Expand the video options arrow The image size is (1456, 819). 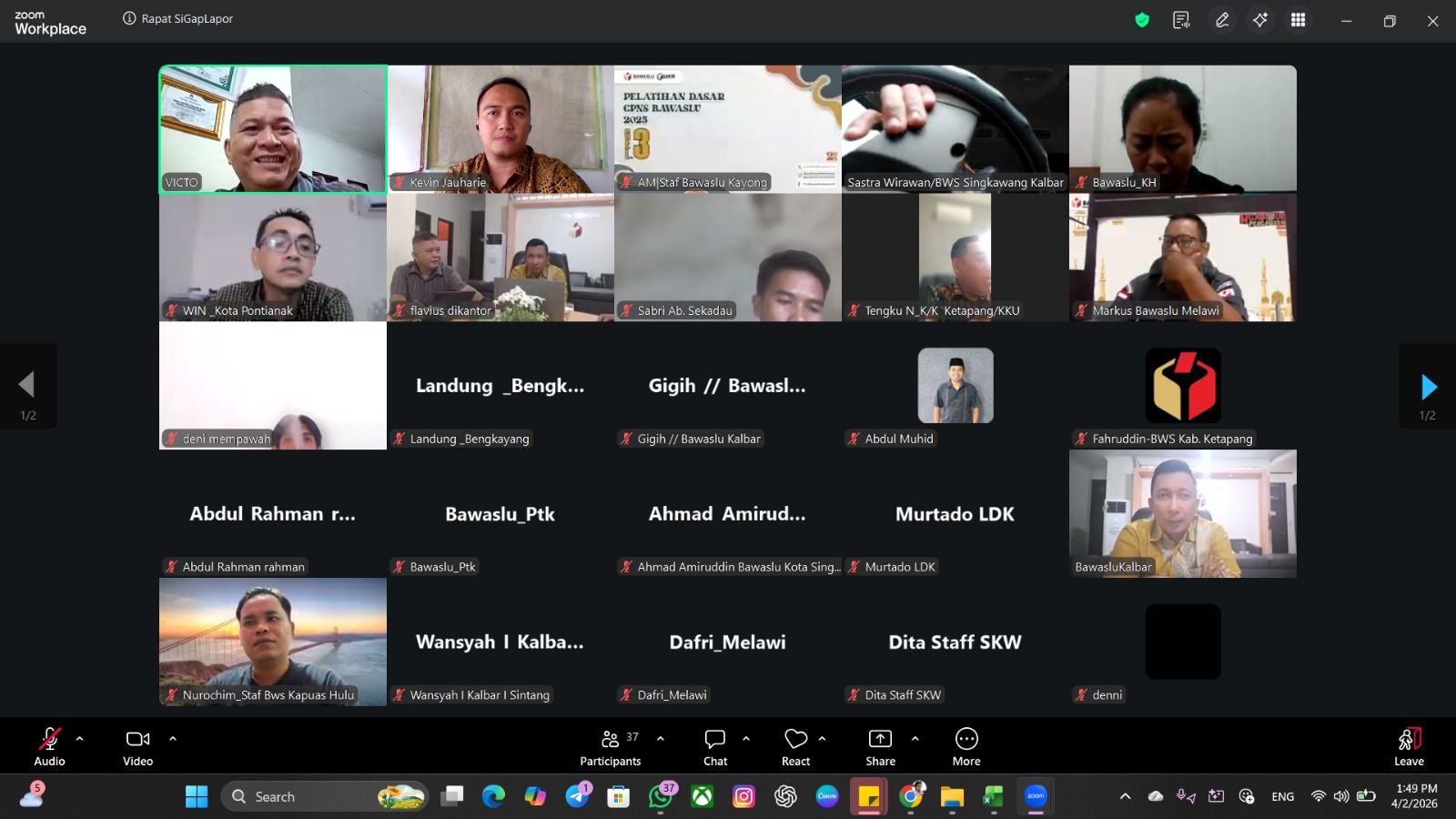[173, 739]
